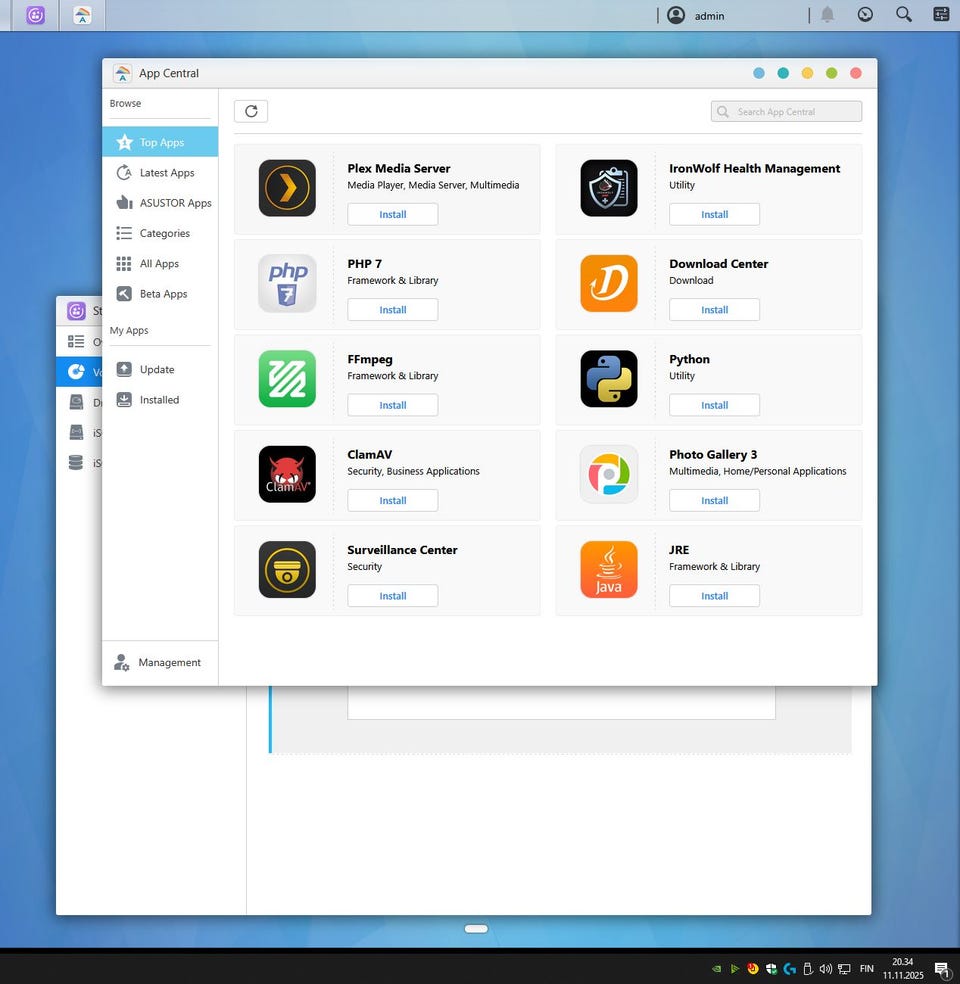Screen dimensions: 960x984
Task: Switch to App Central taskbar icon
Action: coord(82,15)
